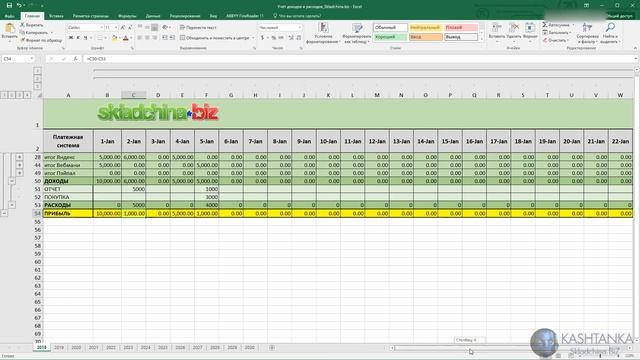Collapse the outline group at row 50
This screenshot has width=640, height=360.
pos(12,181)
